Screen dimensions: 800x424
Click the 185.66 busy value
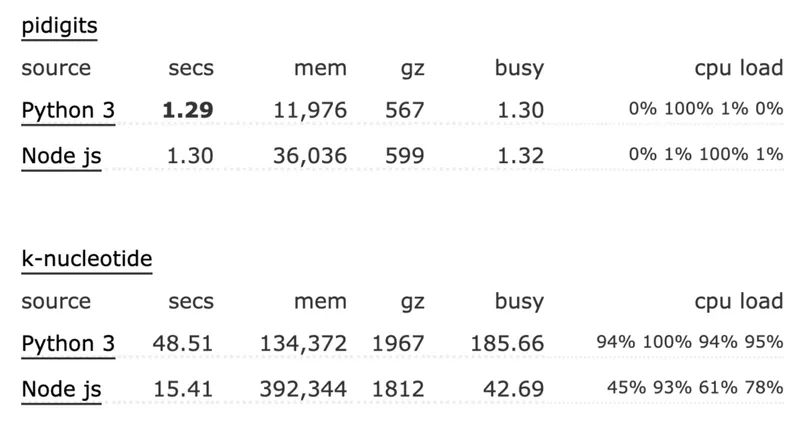click(506, 344)
